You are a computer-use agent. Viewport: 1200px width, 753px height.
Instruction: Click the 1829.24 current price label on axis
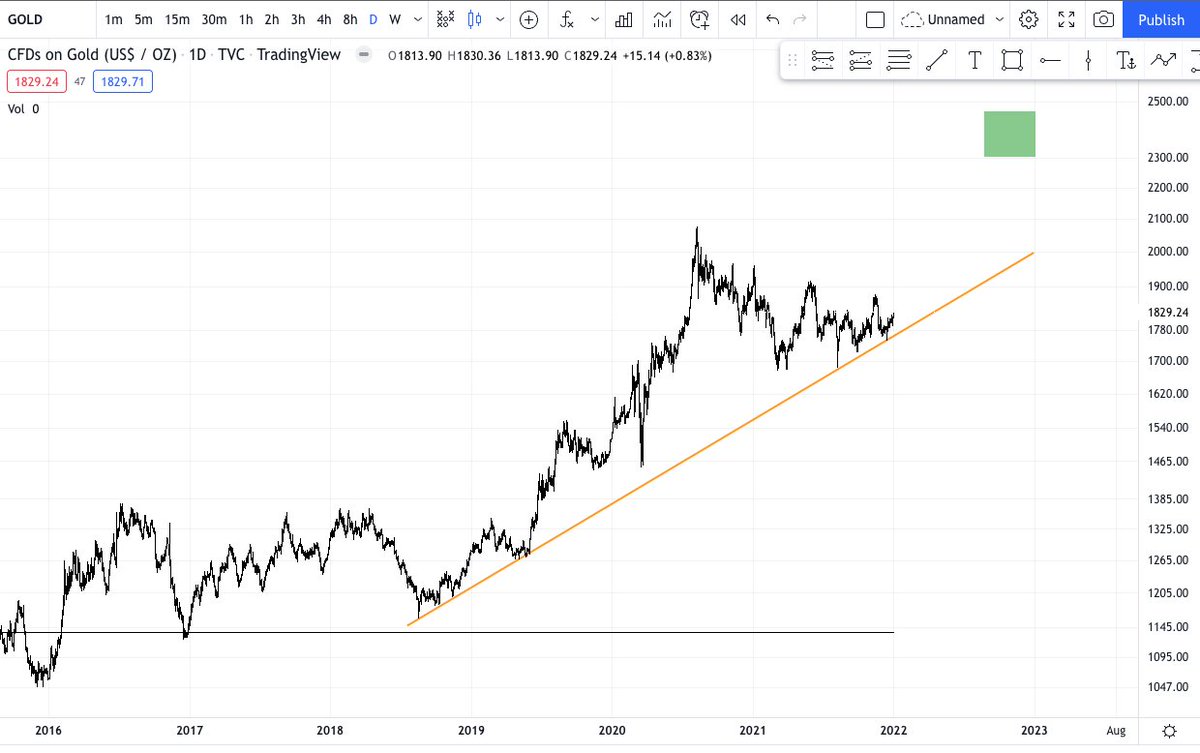1169,312
